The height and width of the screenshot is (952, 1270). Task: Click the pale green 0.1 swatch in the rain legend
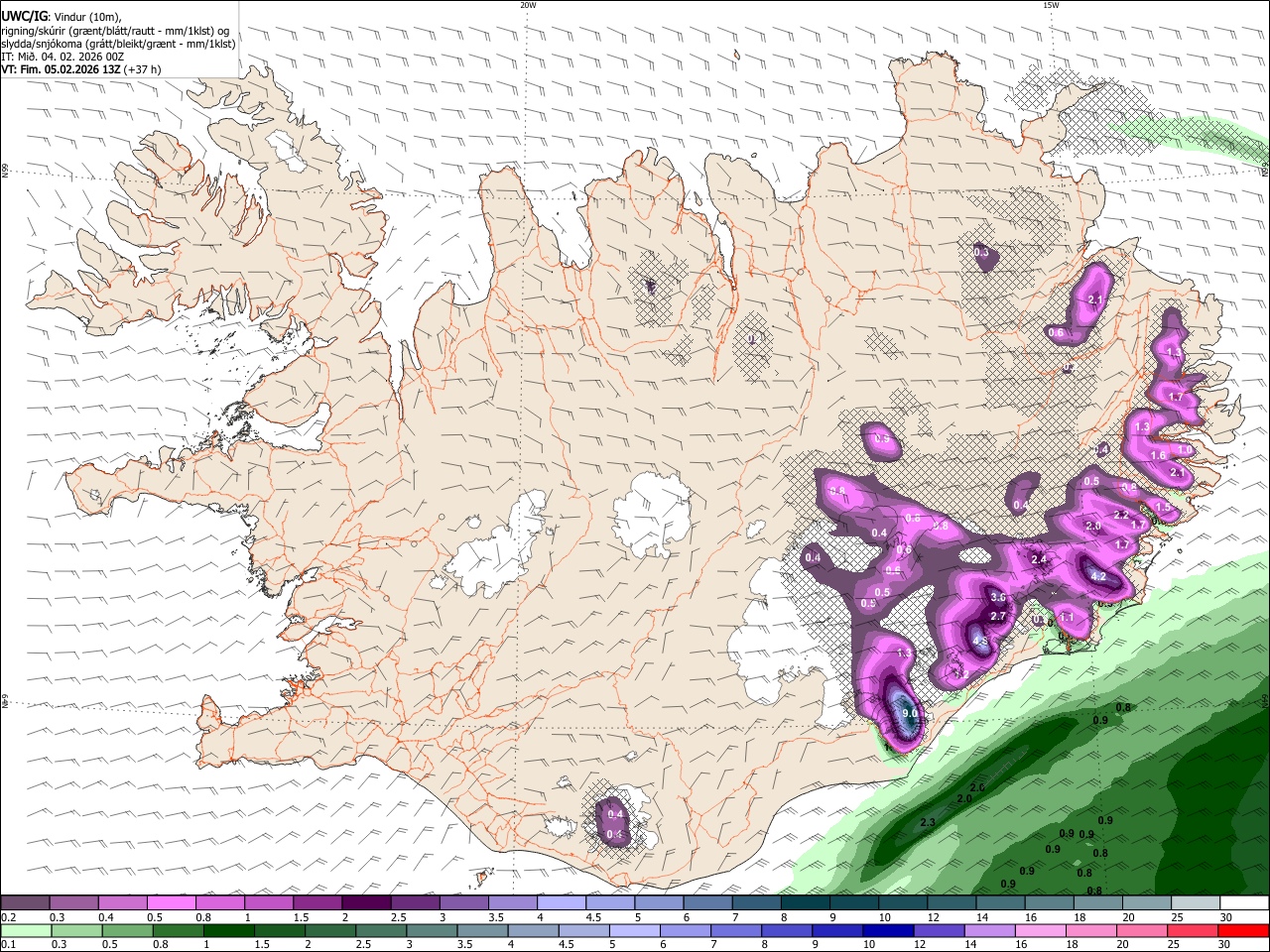point(25,931)
